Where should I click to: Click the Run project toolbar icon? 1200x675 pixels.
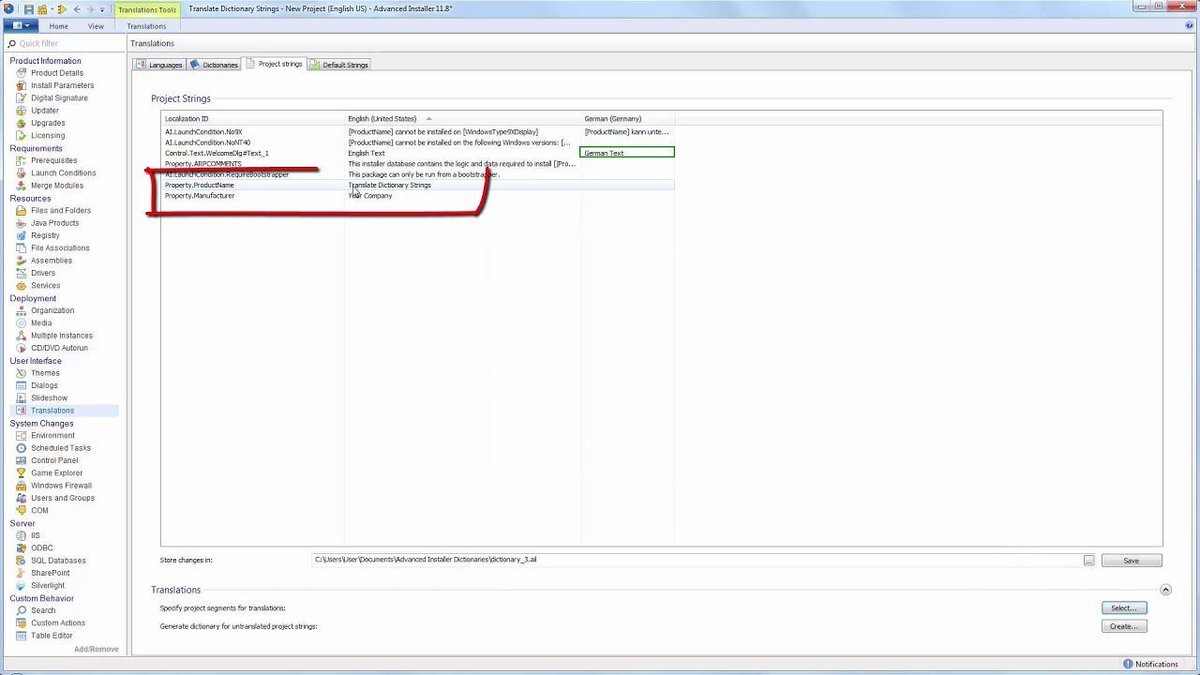click(62, 9)
